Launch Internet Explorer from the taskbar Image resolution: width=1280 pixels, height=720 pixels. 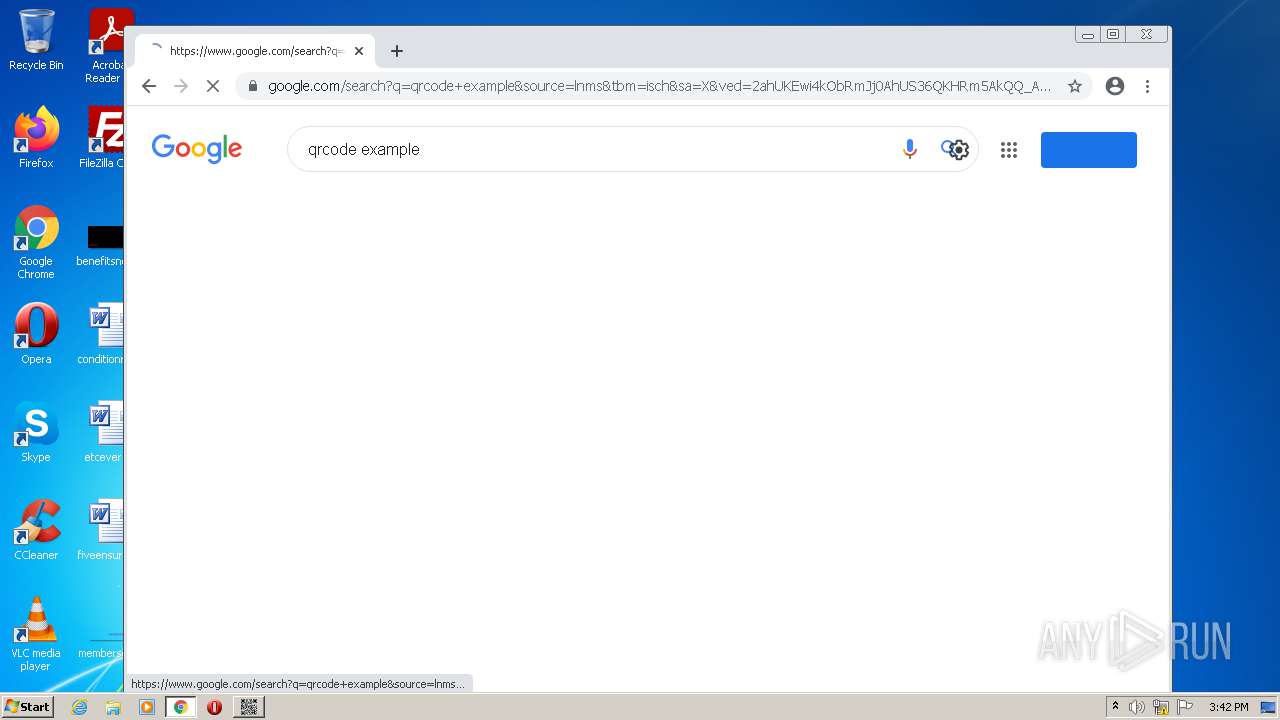click(x=80, y=707)
